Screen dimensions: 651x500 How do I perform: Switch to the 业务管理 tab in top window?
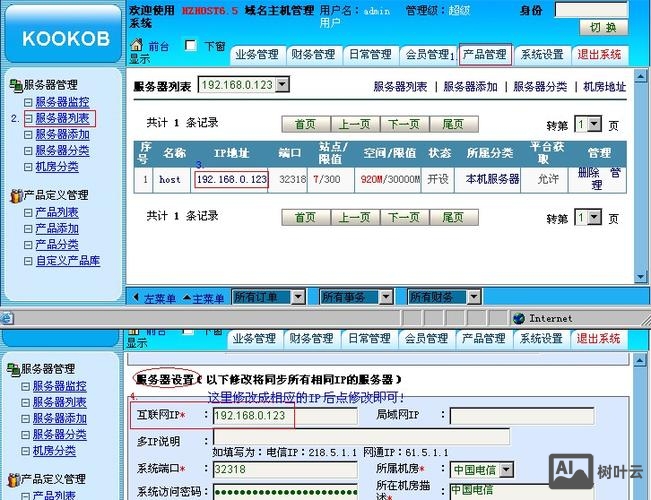coord(257,55)
